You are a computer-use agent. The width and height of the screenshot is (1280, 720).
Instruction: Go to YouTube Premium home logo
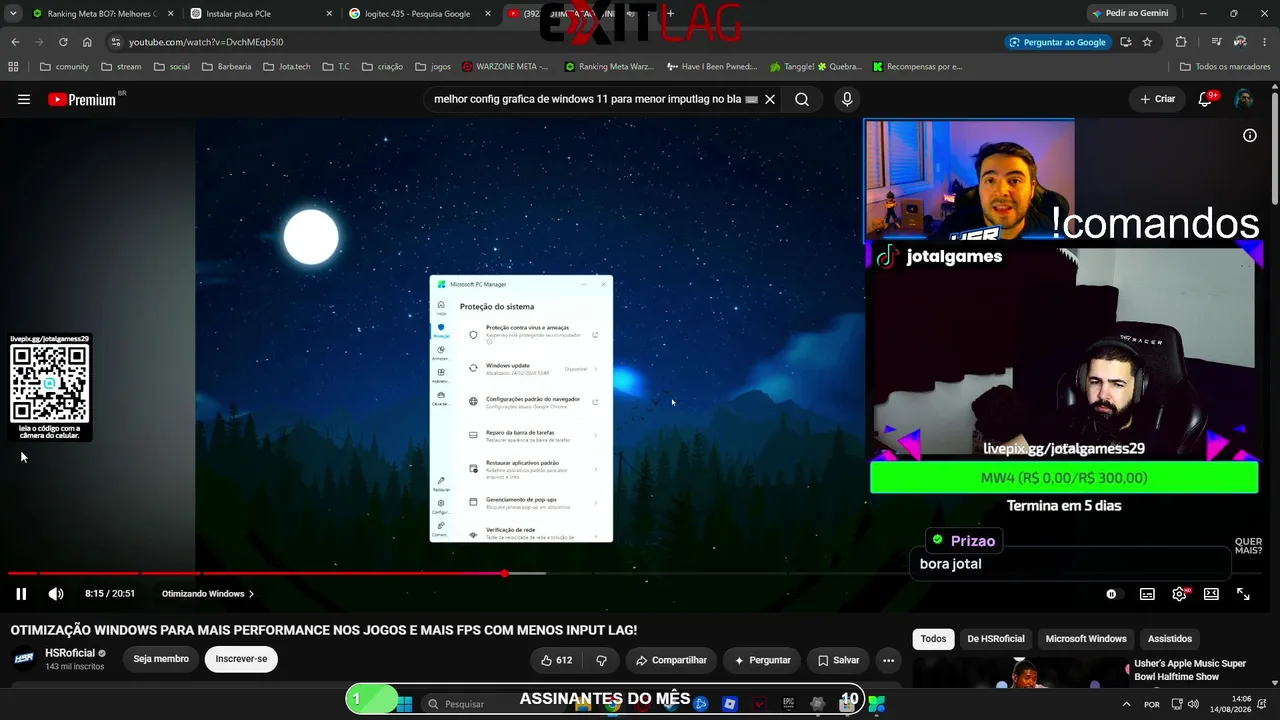click(83, 99)
